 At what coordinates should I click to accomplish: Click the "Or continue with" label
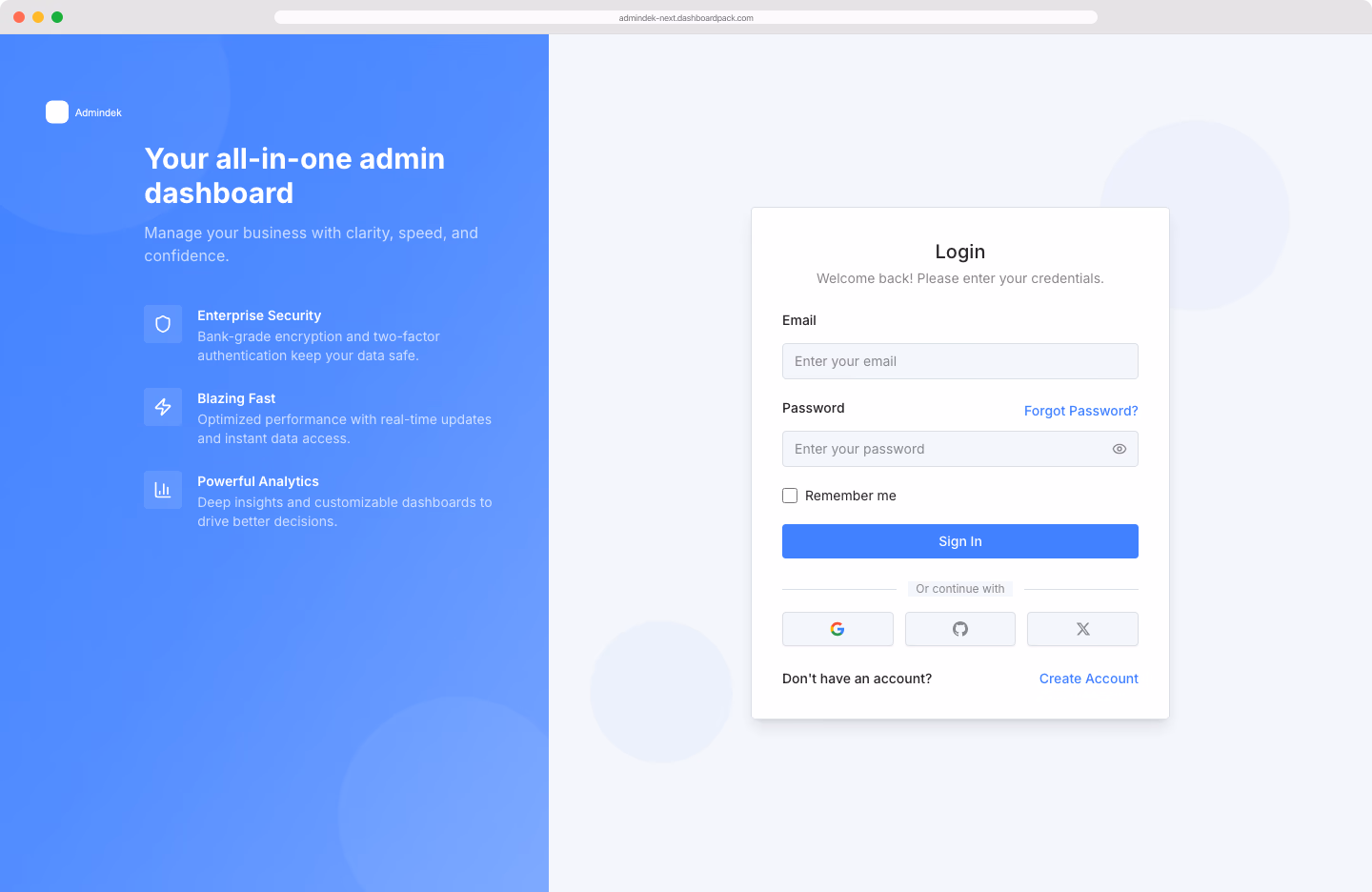tap(960, 589)
